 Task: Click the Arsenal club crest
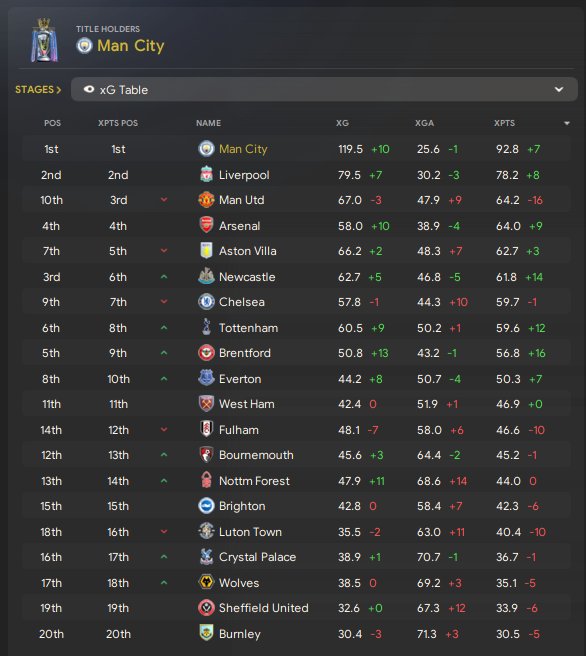206,226
